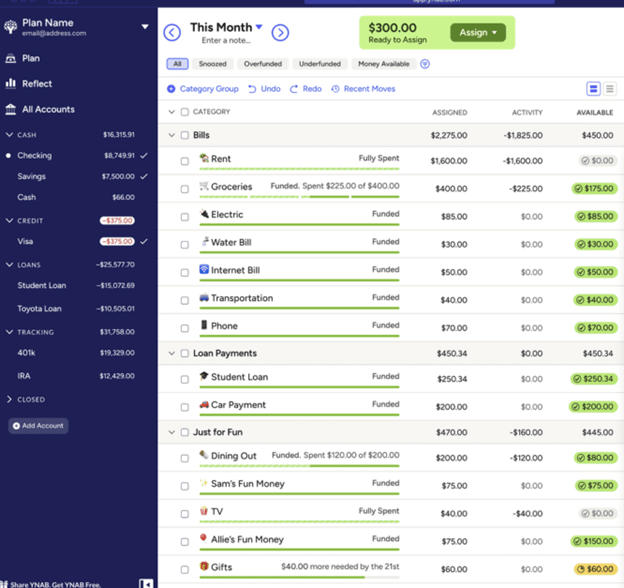Click Groceries available $175.00 pill
Image resolution: width=624 pixels, height=588 pixels.
[593, 188]
